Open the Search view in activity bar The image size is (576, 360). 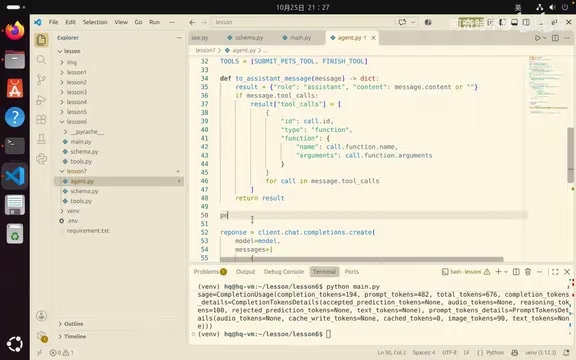(x=42, y=60)
